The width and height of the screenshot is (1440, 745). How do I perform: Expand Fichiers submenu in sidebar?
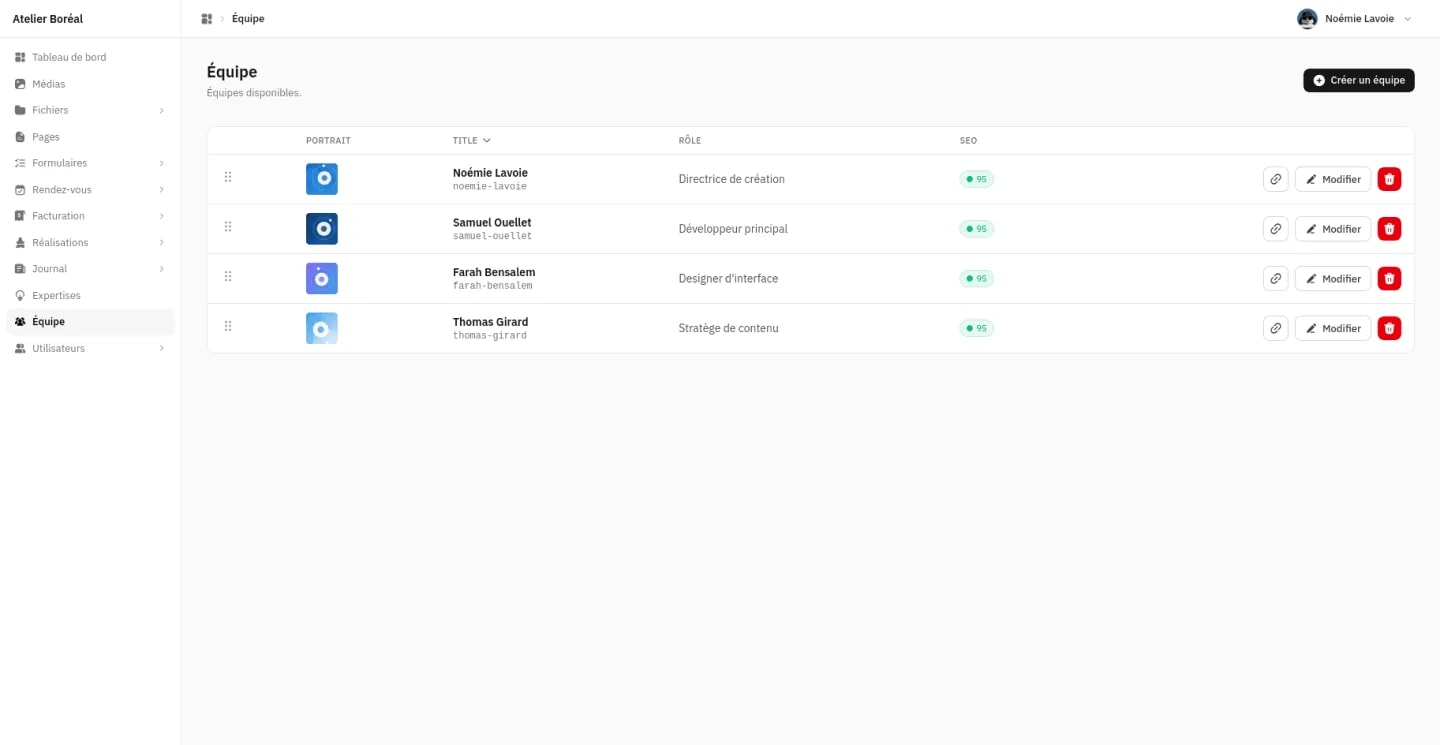[162, 110]
